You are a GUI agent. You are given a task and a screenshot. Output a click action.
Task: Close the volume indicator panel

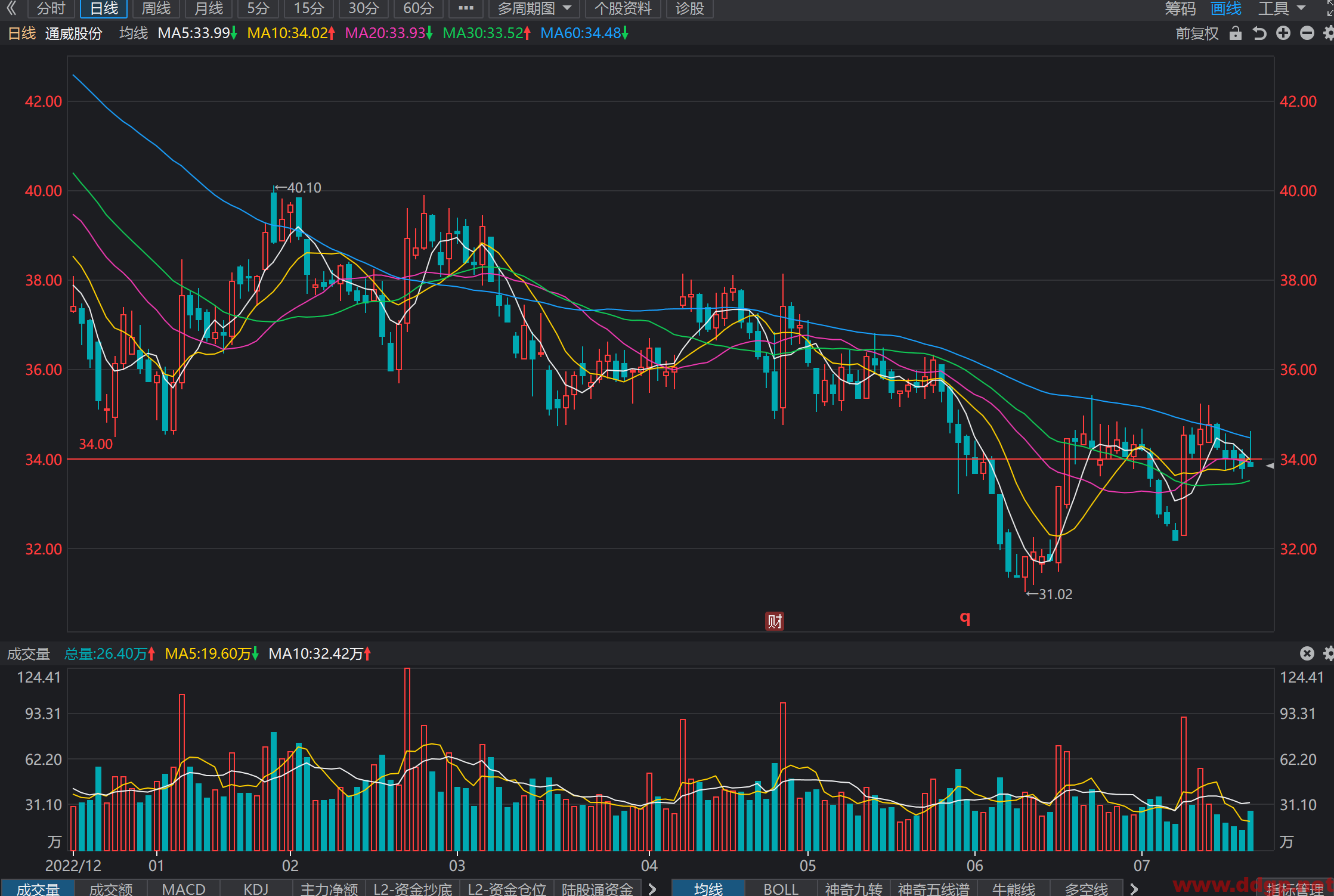coord(1307,653)
